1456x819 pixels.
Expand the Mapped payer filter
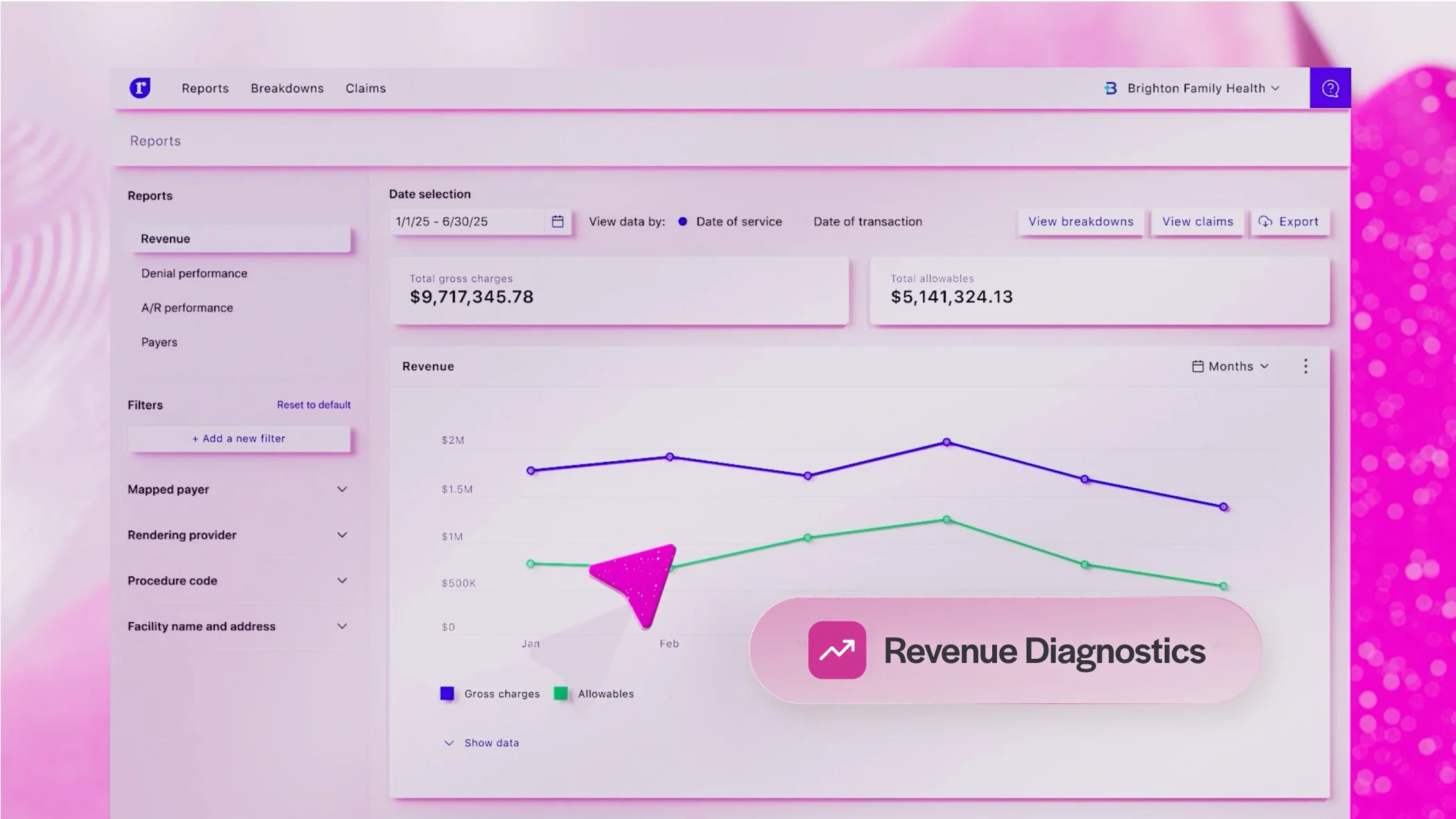pyautogui.click(x=238, y=489)
